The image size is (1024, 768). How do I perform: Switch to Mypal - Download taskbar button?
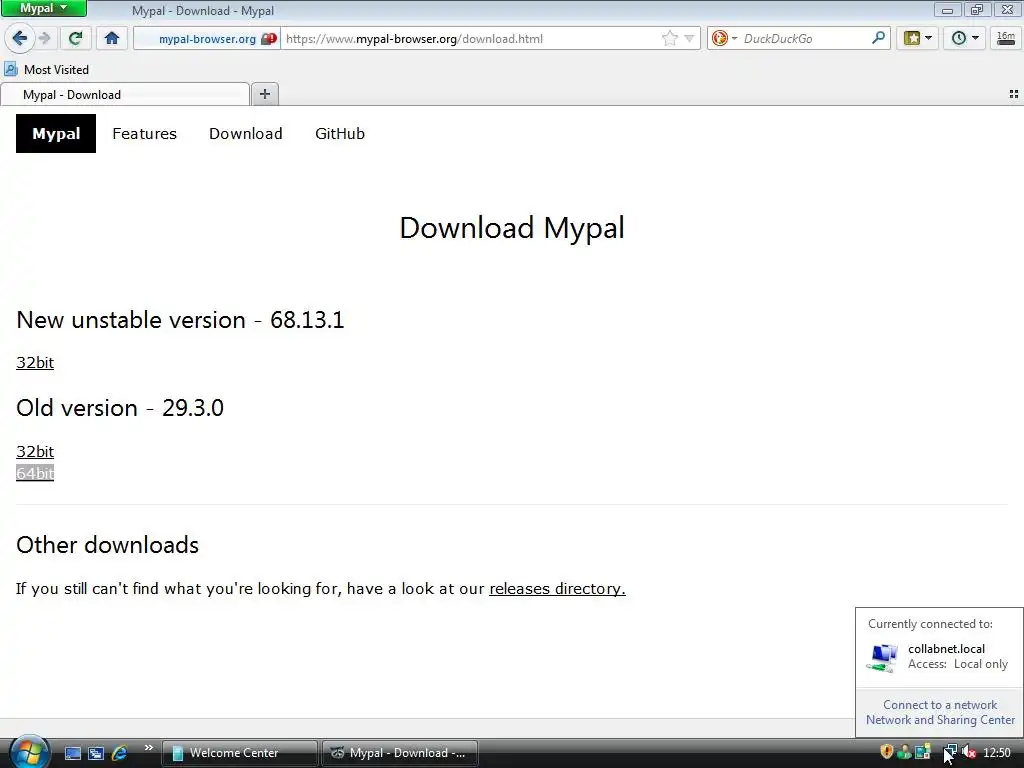click(x=400, y=753)
